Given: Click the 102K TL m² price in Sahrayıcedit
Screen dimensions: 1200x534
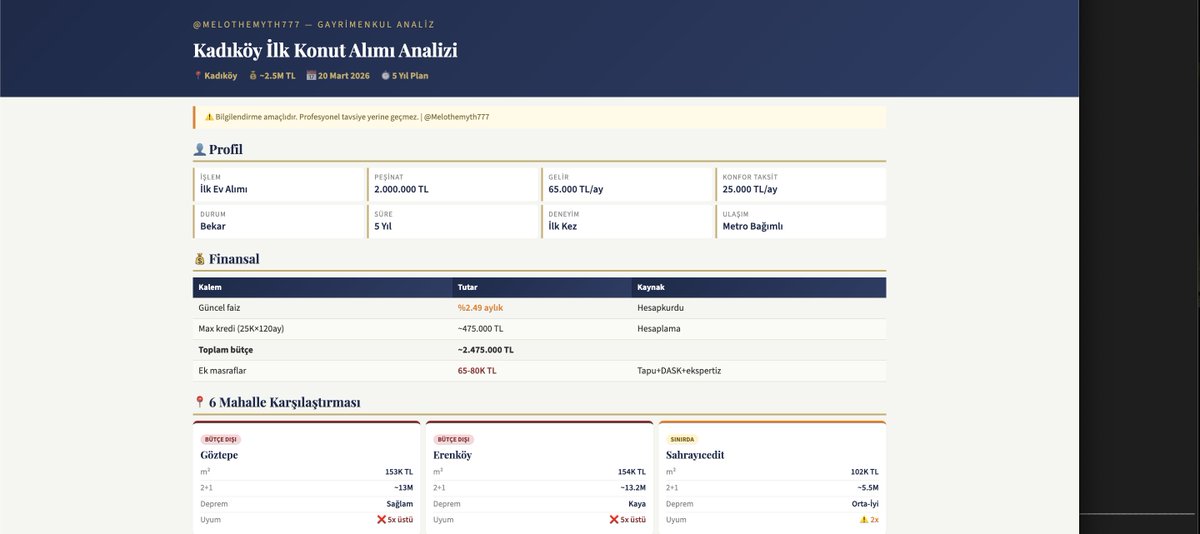Looking at the screenshot, I should [x=865, y=472].
